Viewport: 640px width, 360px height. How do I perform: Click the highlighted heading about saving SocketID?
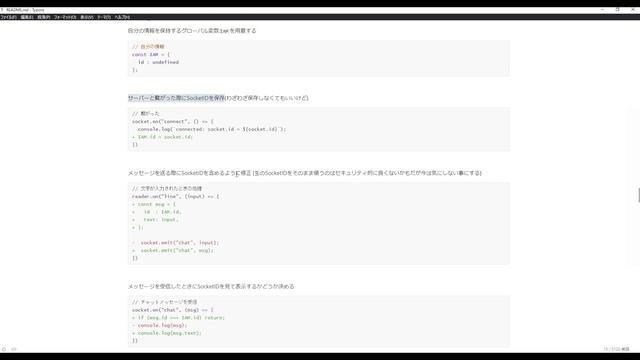[176, 98]
